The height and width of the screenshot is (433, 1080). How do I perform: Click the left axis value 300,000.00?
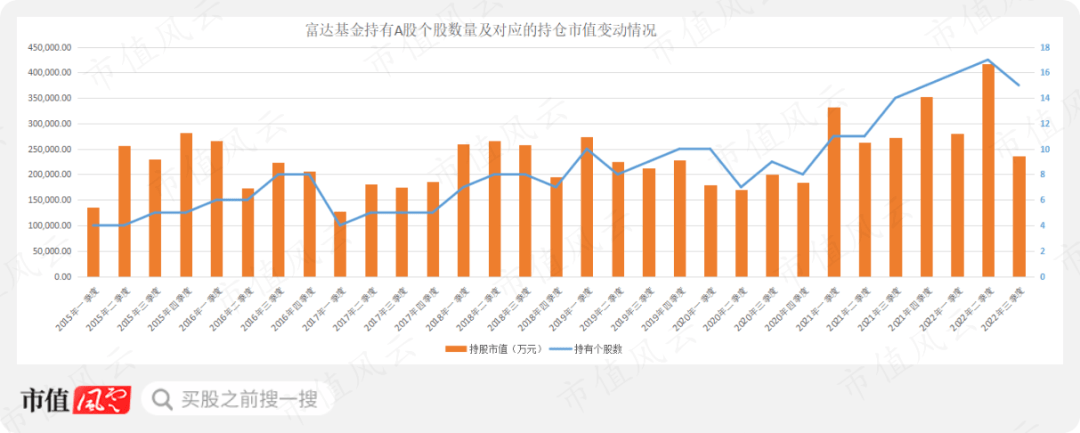50,124
